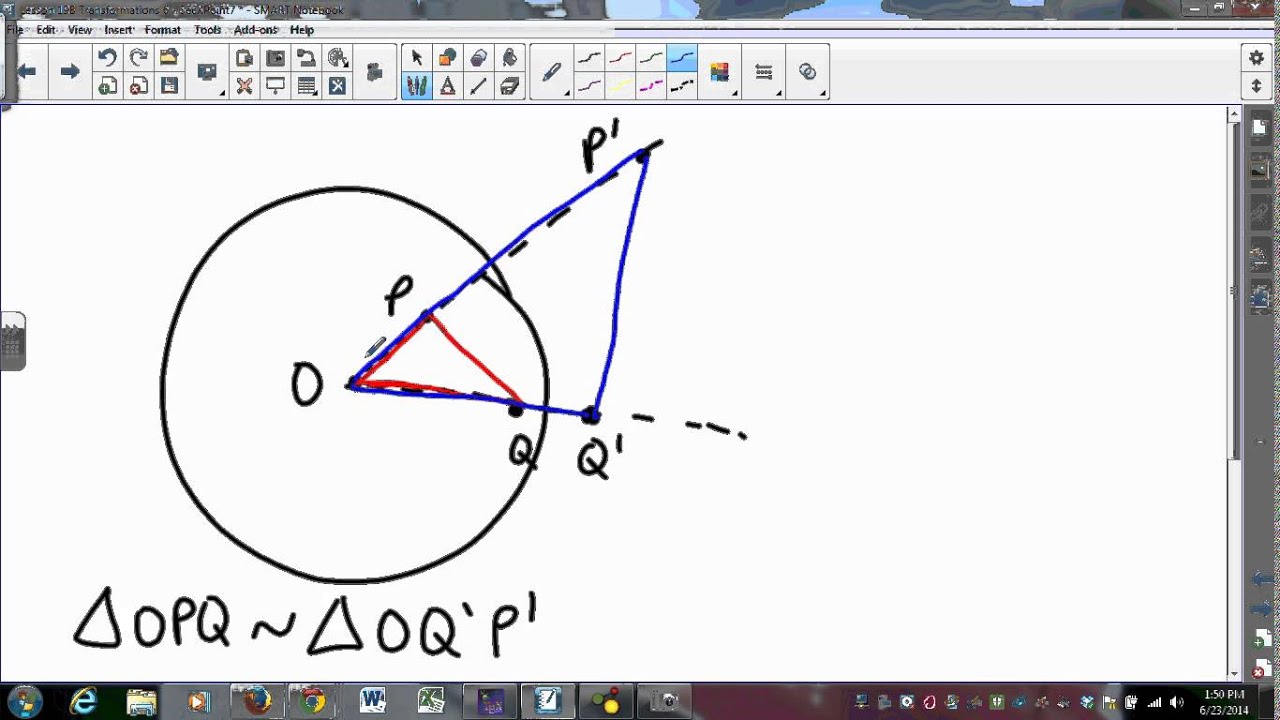The image size is (1280, 720).
Task: Choose the red solid pen style
Action: 621,58
